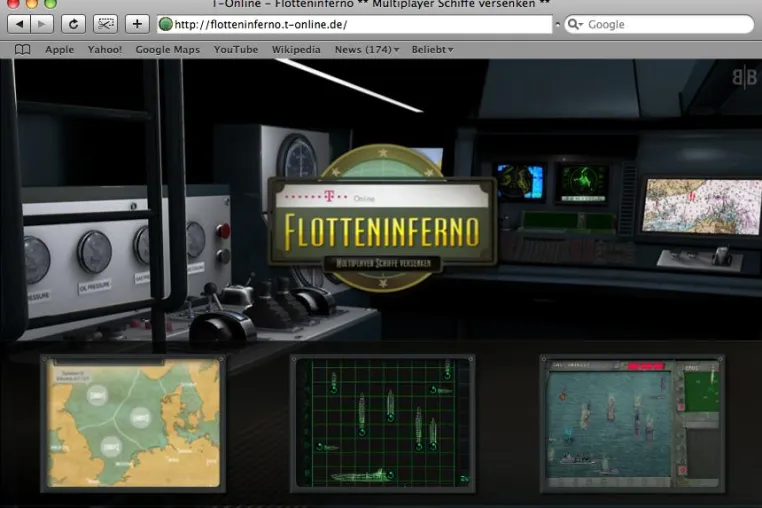Image resolution: width=762 pixels, height=508 pixels.
Task: Select the sea map region thumbnail
Action: 133,423
